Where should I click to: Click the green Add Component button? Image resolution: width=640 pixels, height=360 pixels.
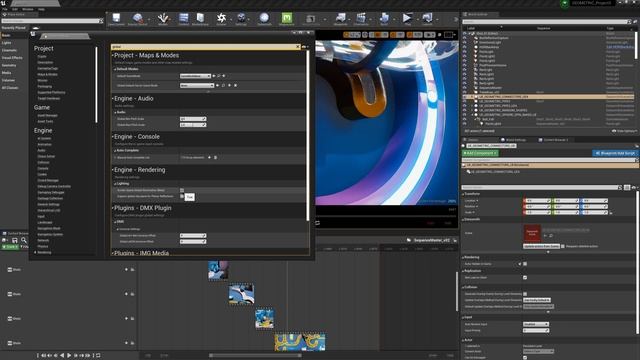coord(480,153)
